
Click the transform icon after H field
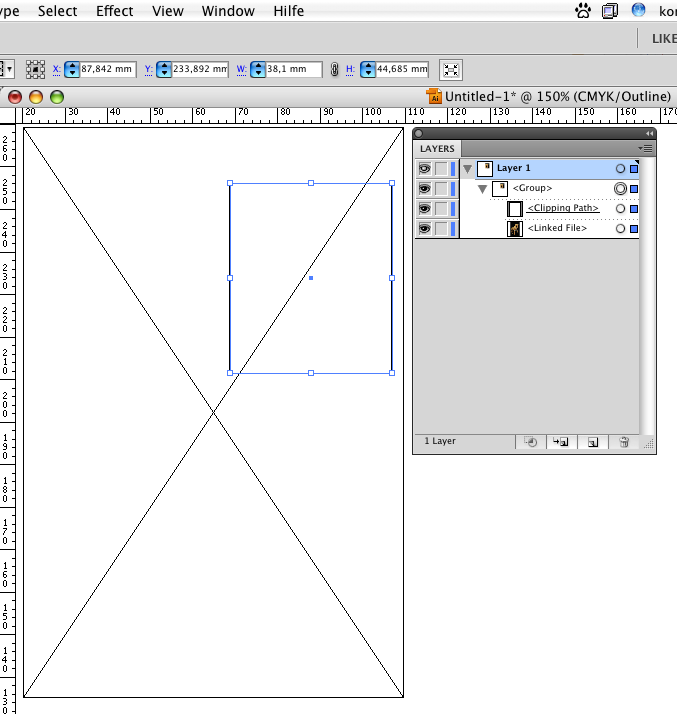point(451,70)
